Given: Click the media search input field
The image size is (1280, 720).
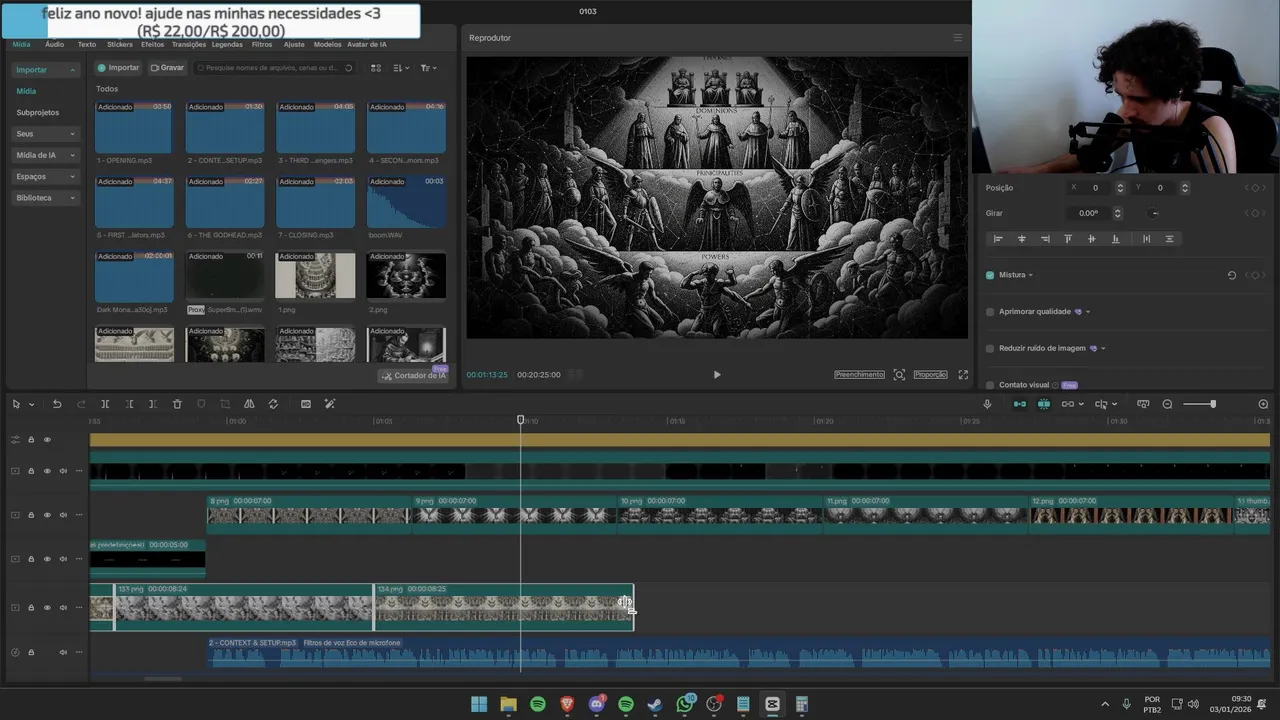Looking at the screenshot, I should [275, 68].
